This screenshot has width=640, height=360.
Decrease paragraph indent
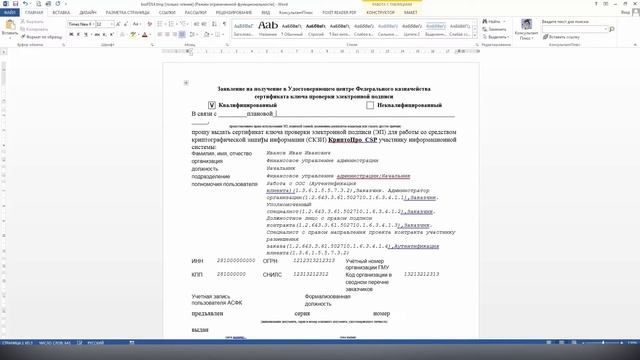[x=196, y=24]
